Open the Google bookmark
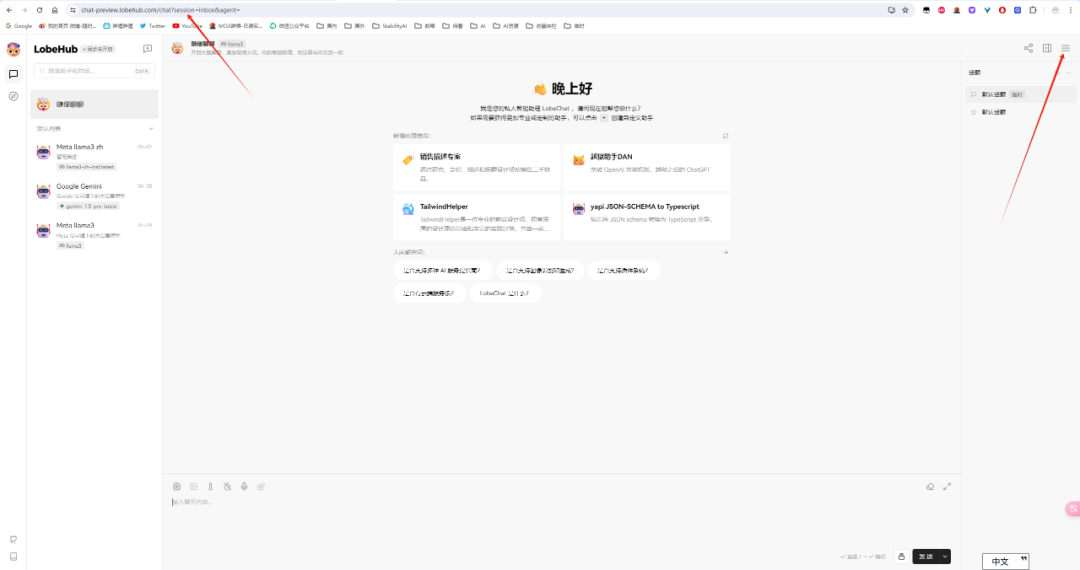The width and height of the screenshot is (1080, 570). tap(19, 26)
